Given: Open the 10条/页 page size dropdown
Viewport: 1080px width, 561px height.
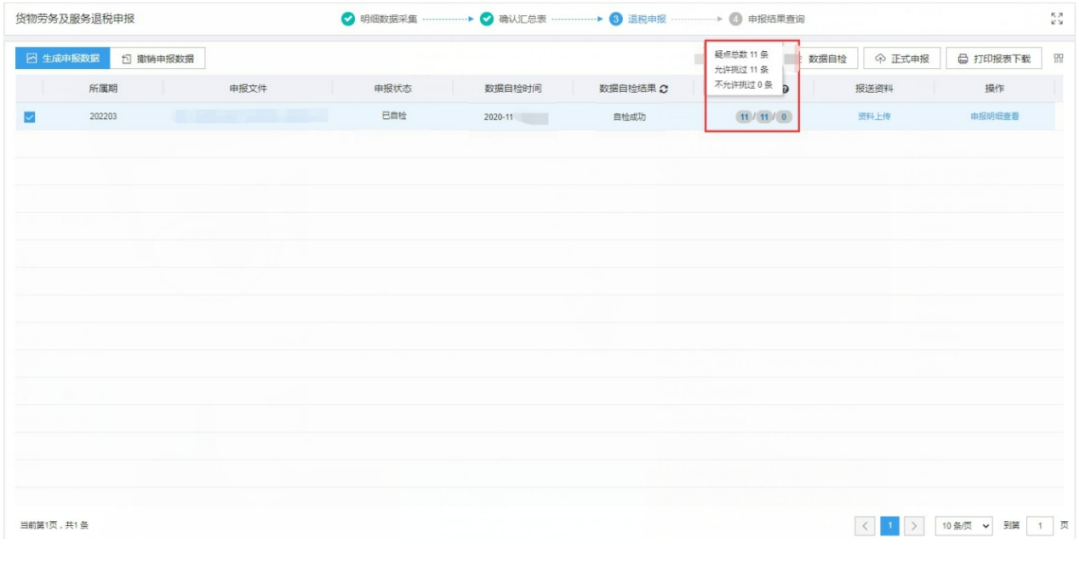Looking at the screenshot, I should pos(964,525).
